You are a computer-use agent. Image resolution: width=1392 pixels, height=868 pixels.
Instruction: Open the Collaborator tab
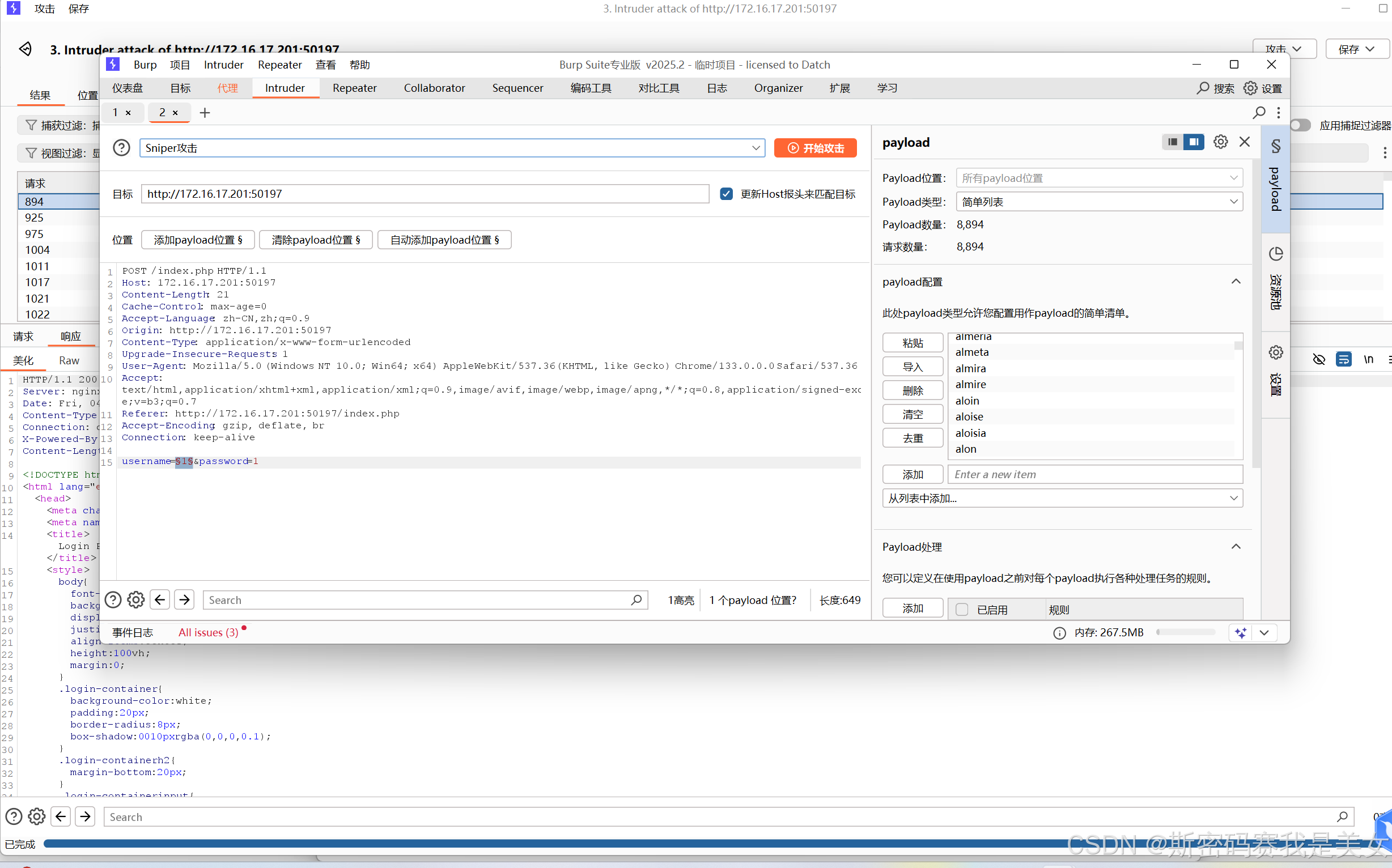[x=434, y=88]
